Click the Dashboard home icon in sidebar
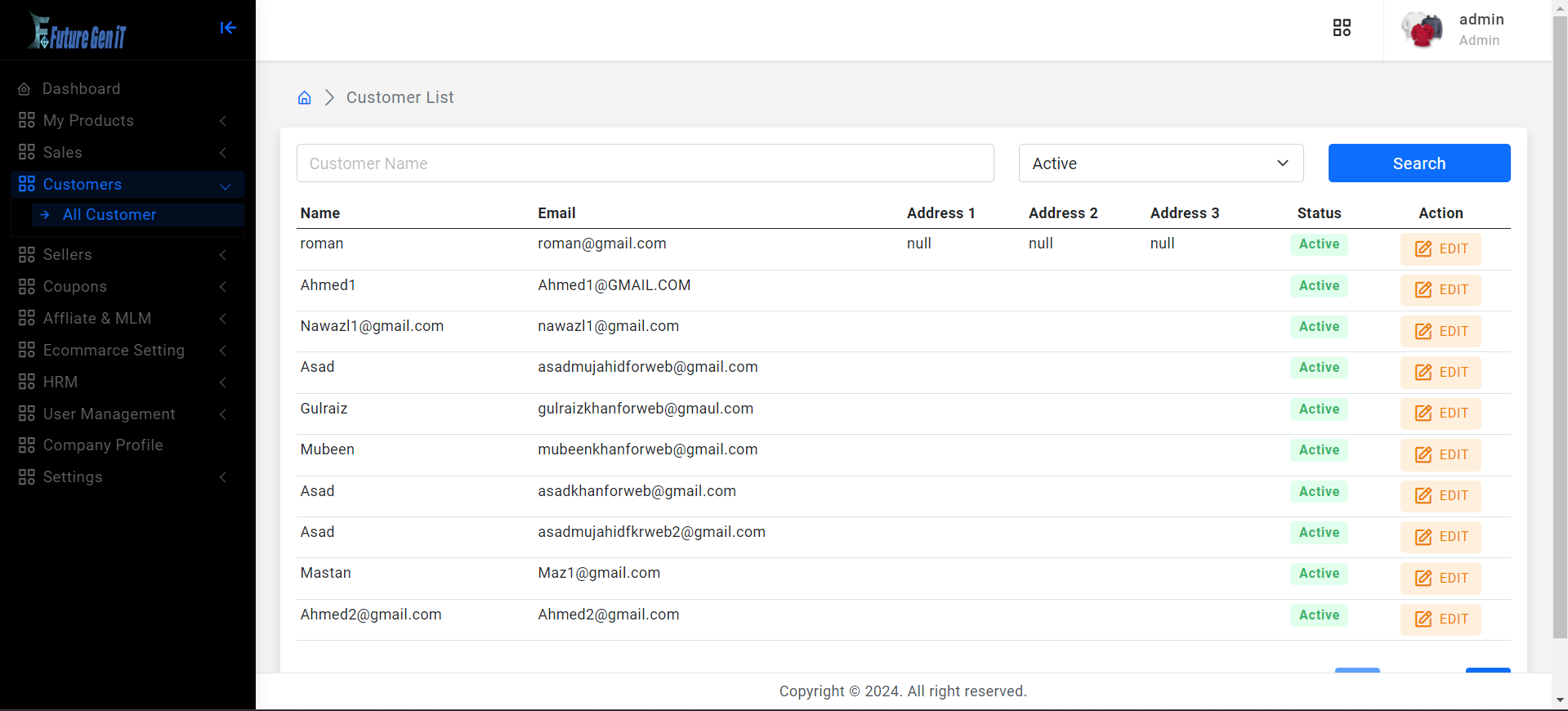The height and width of the screenshot is (711, 1568). [x=25, y=89]
